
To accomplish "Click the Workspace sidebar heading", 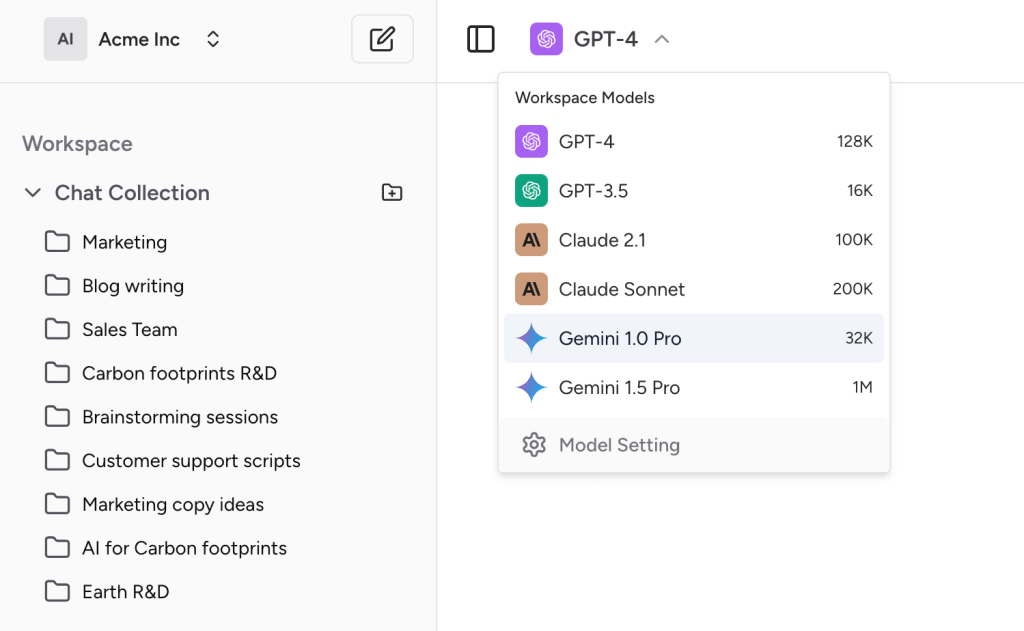I will click(77, 144).
